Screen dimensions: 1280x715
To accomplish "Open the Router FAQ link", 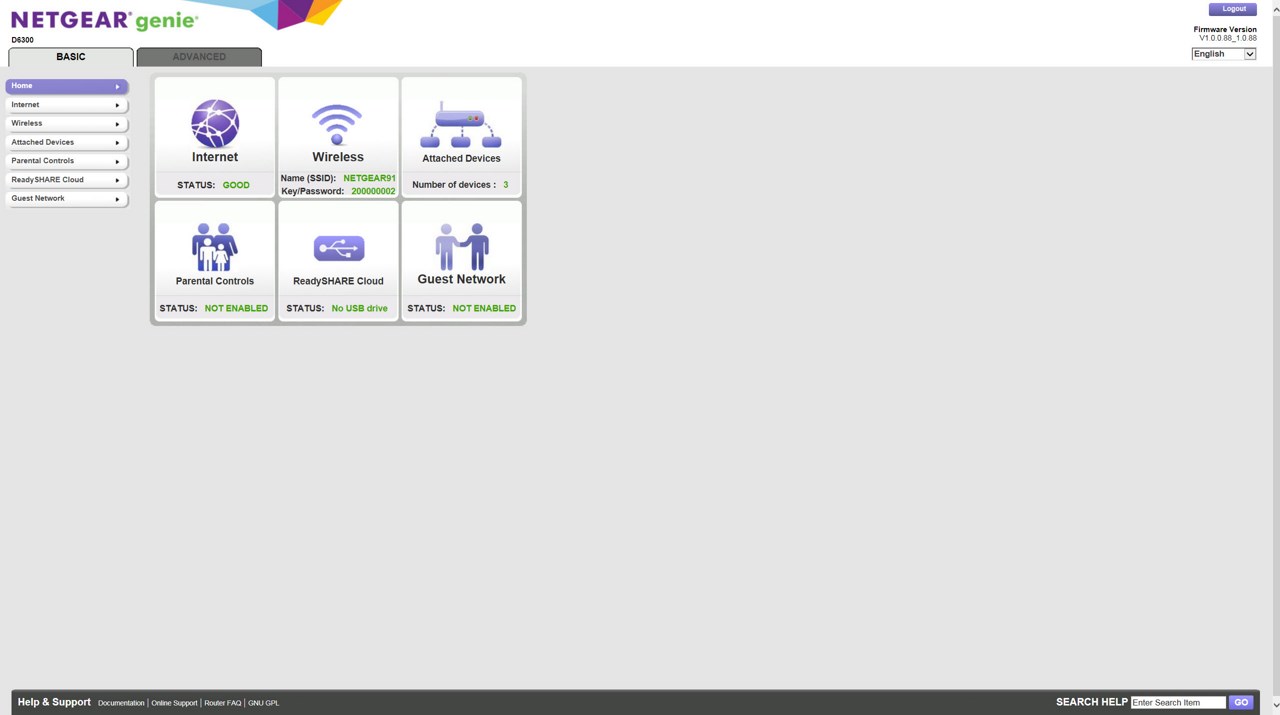I will [223, 703].
